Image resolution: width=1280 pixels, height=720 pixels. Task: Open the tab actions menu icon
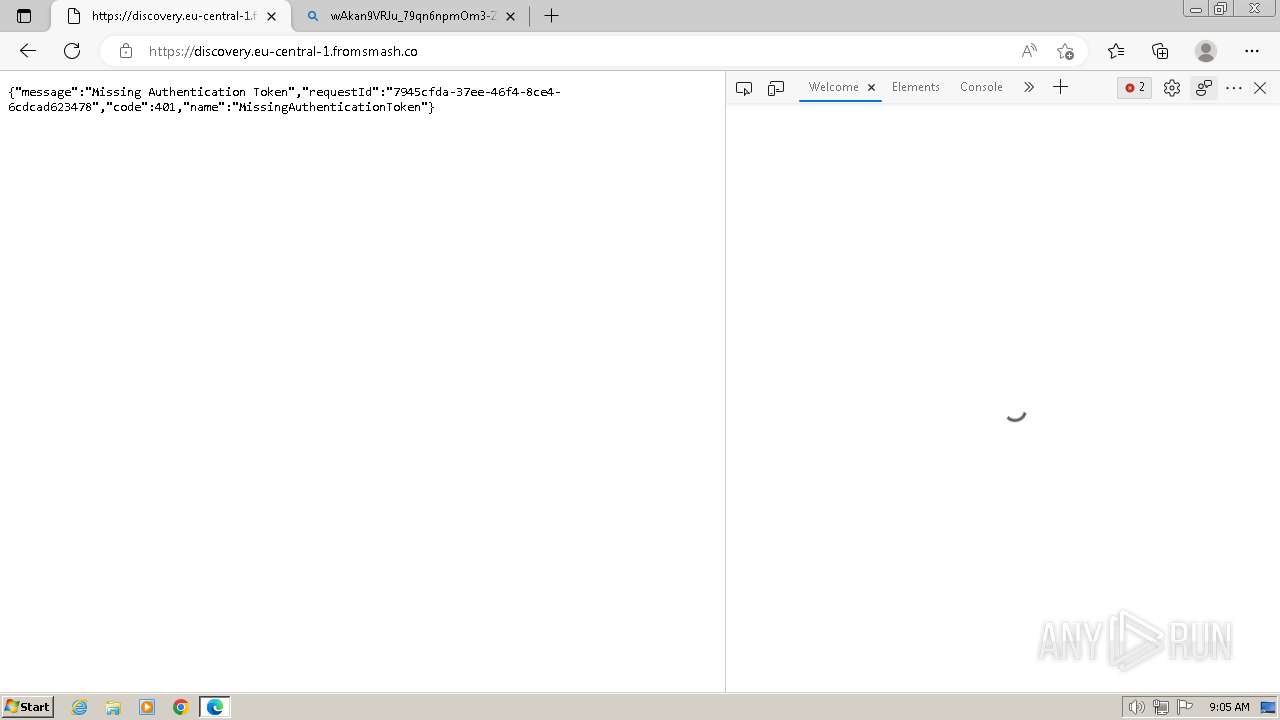24,16
